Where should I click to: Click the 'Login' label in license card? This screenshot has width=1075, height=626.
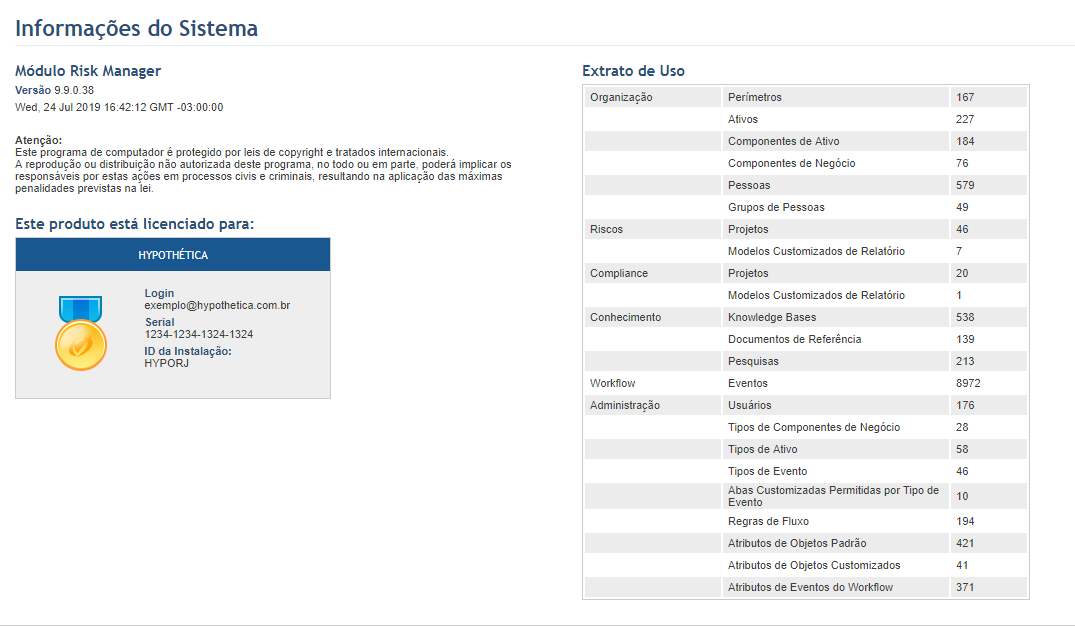point(159,293)
